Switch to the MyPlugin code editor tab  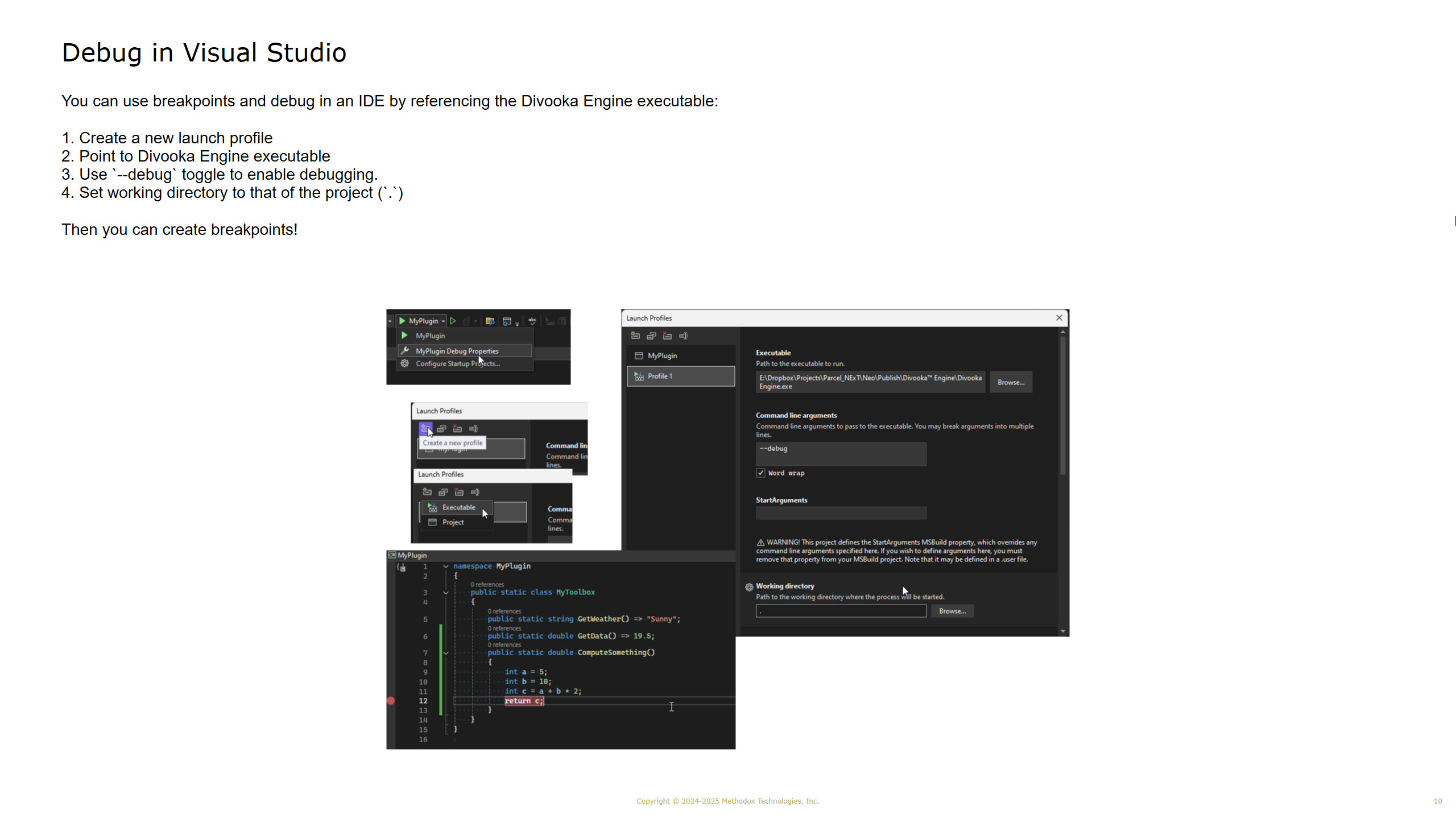[x=407, y=555]
